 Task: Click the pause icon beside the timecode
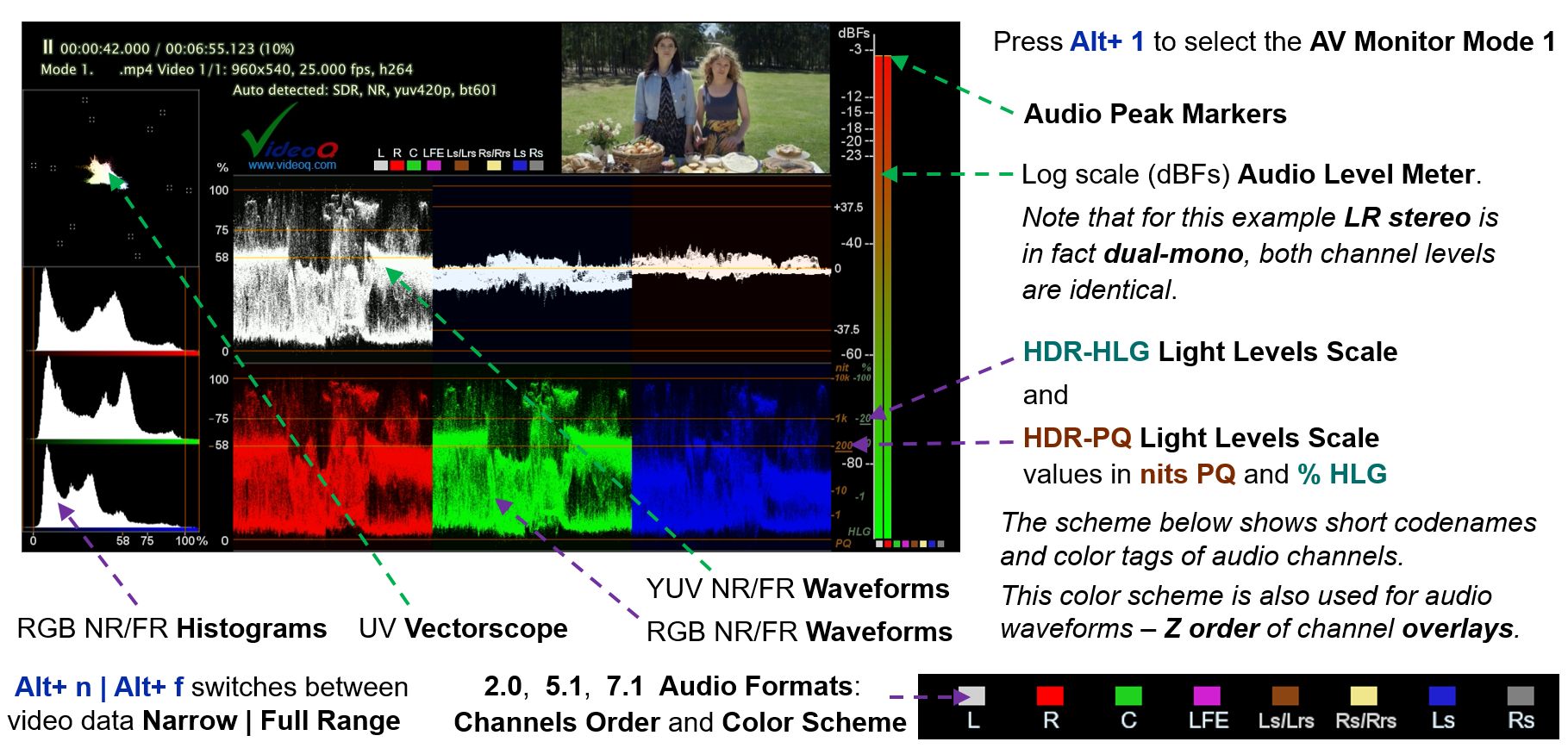[48, 47]
